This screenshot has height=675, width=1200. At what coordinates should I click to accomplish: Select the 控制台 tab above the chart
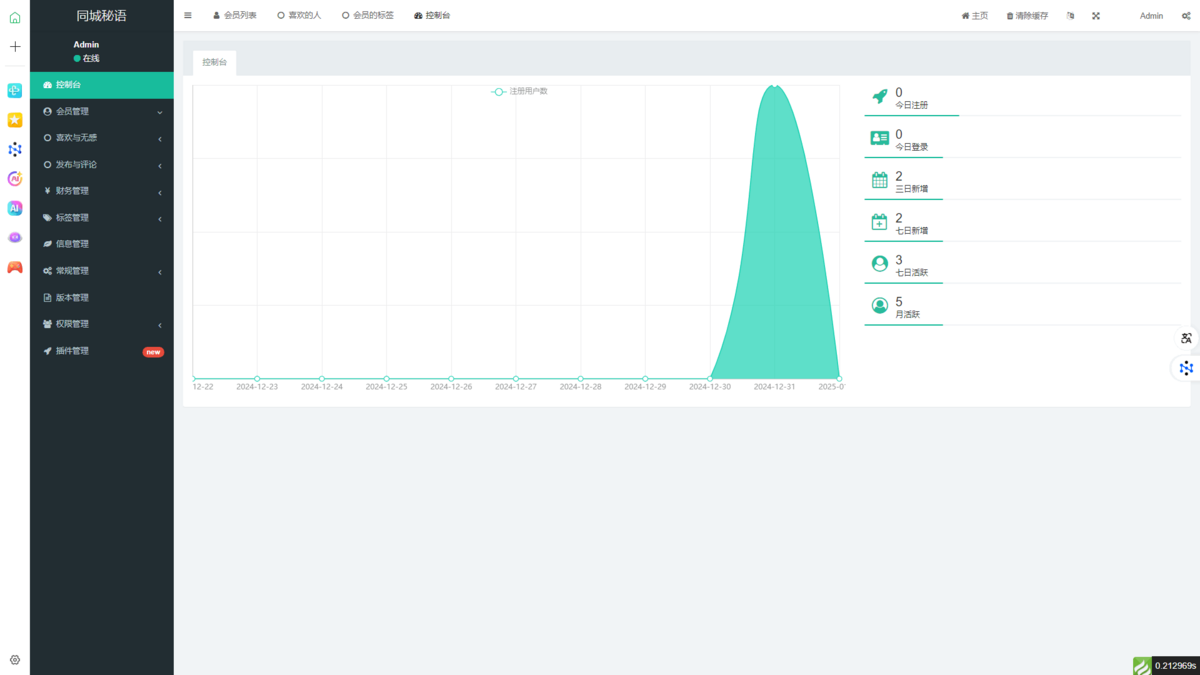click(x=215, y=62)
